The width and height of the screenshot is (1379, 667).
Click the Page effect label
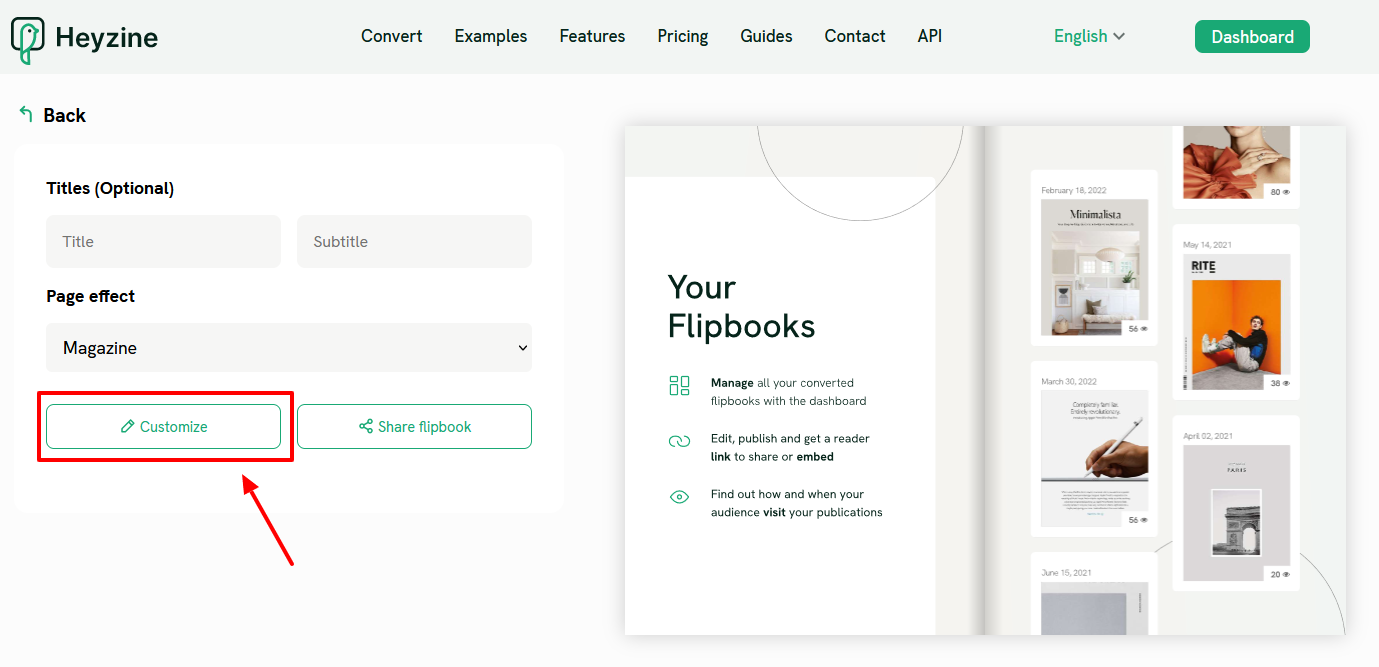pos(90,296)
